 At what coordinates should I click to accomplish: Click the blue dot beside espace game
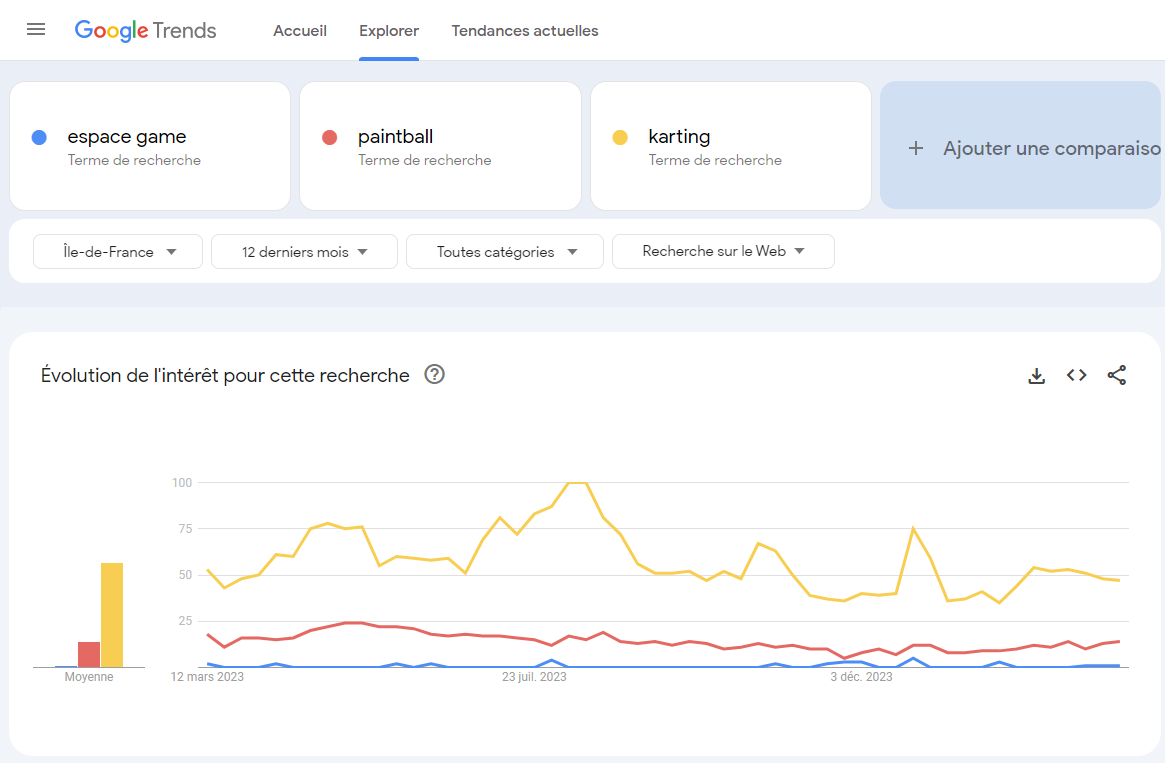39,137
